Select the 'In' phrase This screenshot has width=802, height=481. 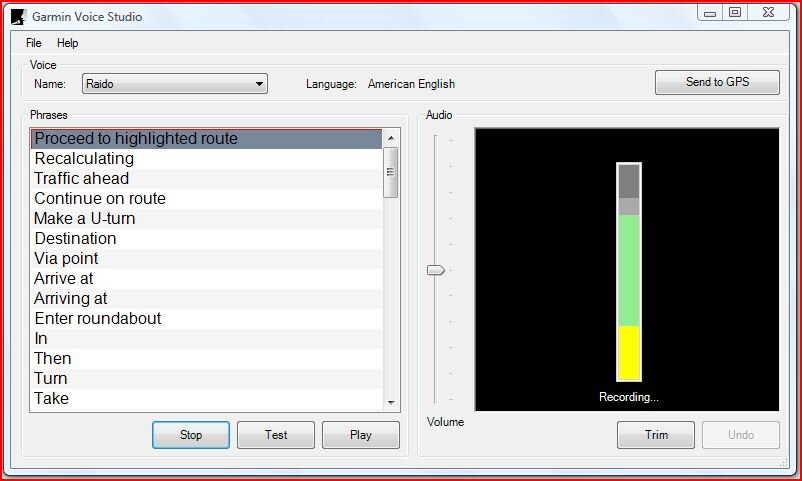tap(206, 338)
